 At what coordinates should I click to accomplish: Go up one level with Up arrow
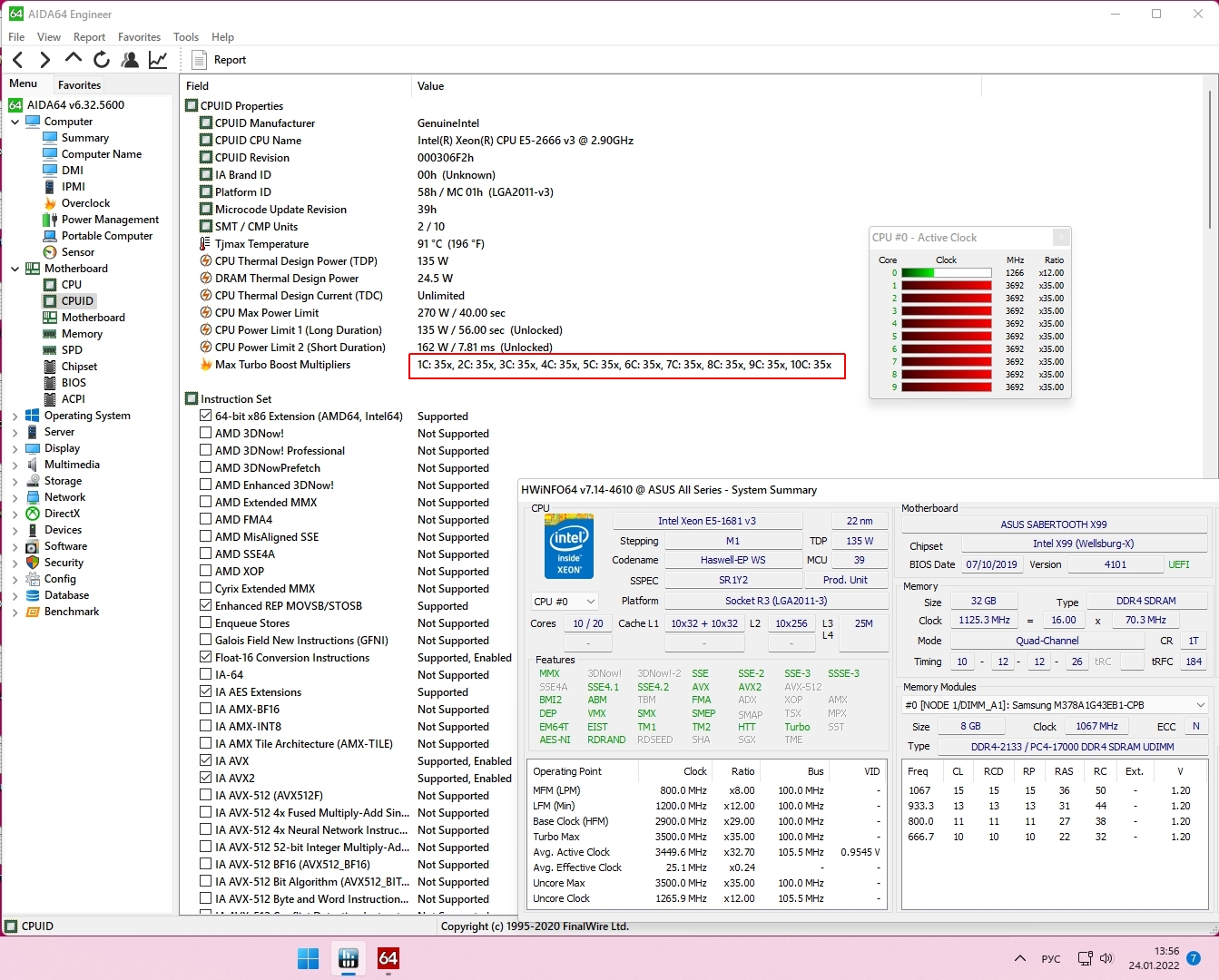[x=74, y=59]
